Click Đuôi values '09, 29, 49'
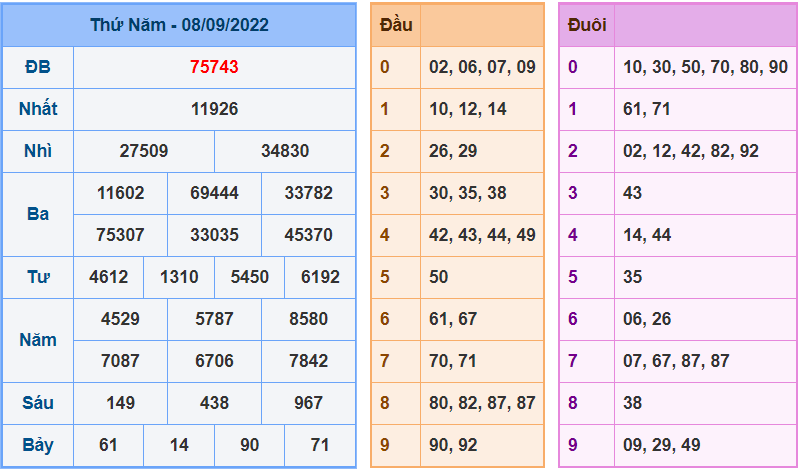The width and height of the screenshot is (798, 469). 662,445
